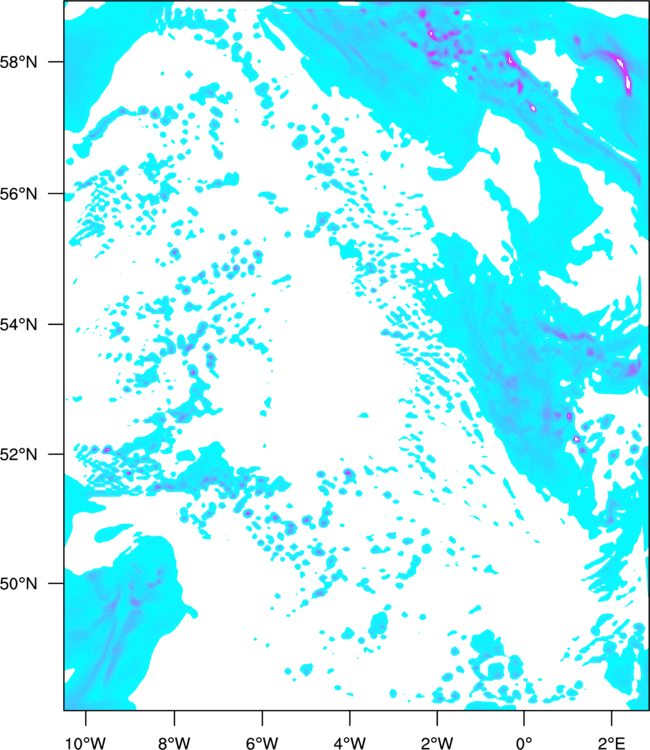Click the 50°N latitude label
Image resolution: width=650 pixels, height=750 pixels.
pyautogui.click(x=19, y=584)
